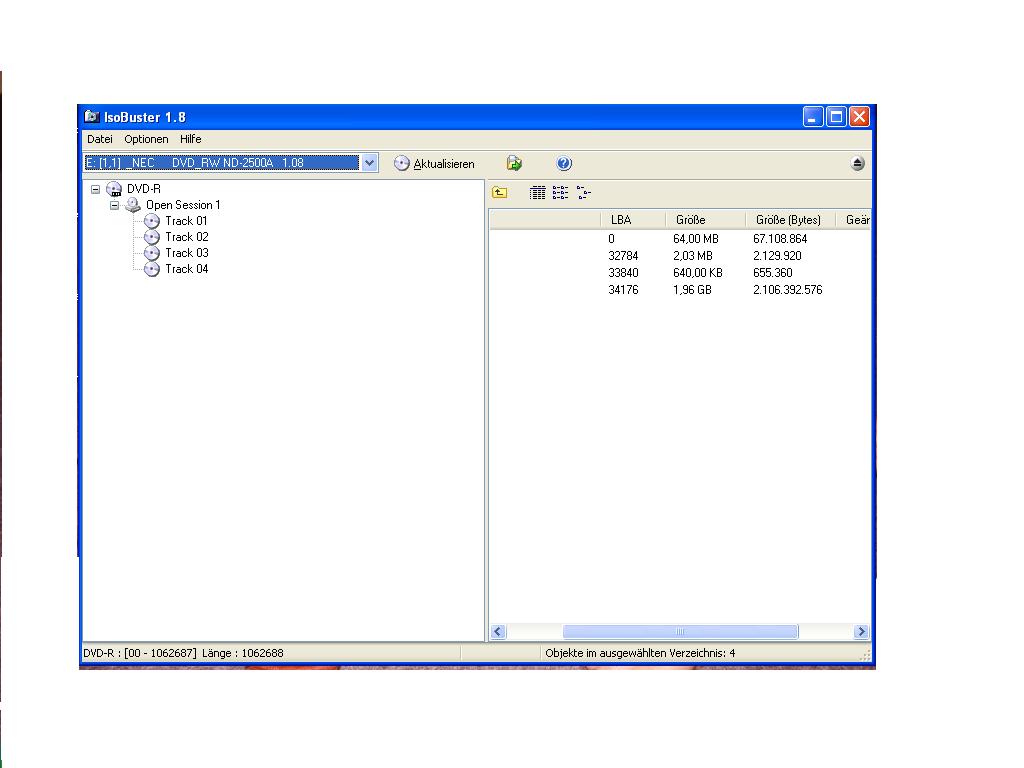Viewport: 1024px width, 768px height.
Task: Click the Track 03 disc icon
Action: (x=152, y=253)
